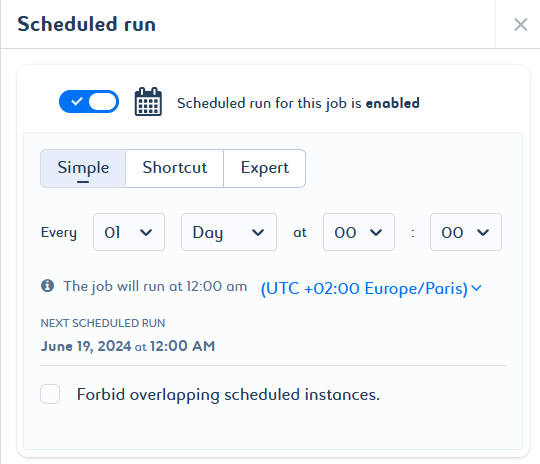
Task: Switch to the Expert tab
Action: [x=264, y=168]
